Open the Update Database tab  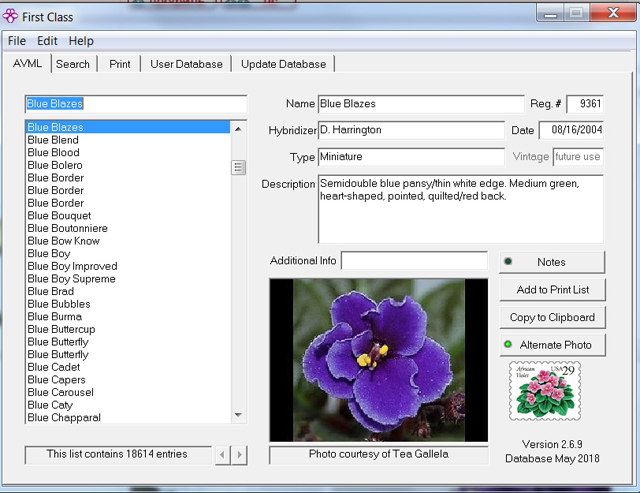[283, 64]
